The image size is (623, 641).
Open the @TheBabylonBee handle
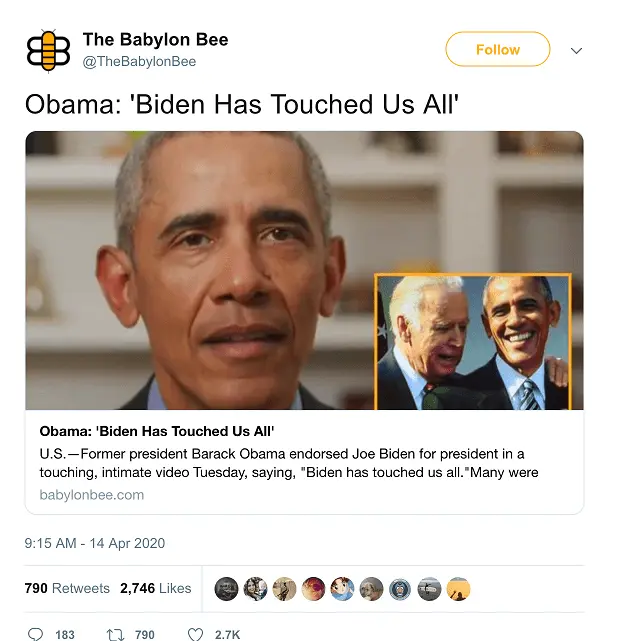[139, 62]
